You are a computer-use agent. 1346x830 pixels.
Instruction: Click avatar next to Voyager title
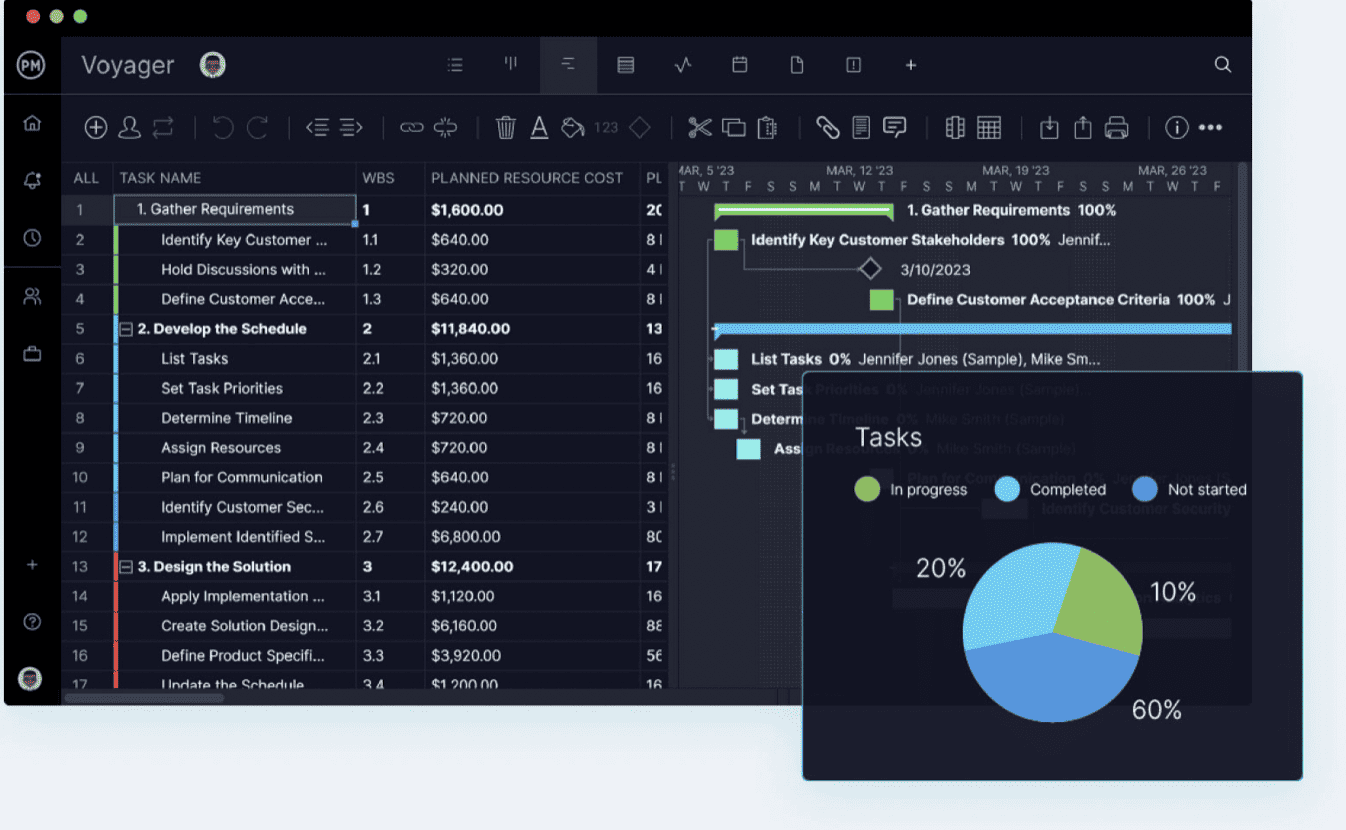(x=212, y=65)
